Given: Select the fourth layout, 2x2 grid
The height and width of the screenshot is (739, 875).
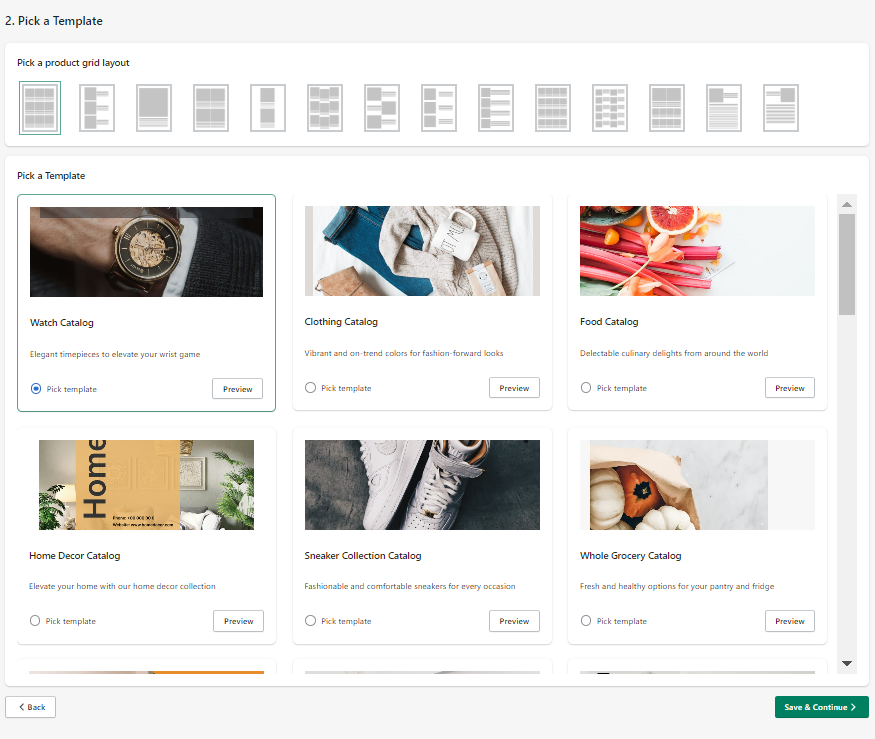Looking at the screenshot, I should [x=211, y=108].
